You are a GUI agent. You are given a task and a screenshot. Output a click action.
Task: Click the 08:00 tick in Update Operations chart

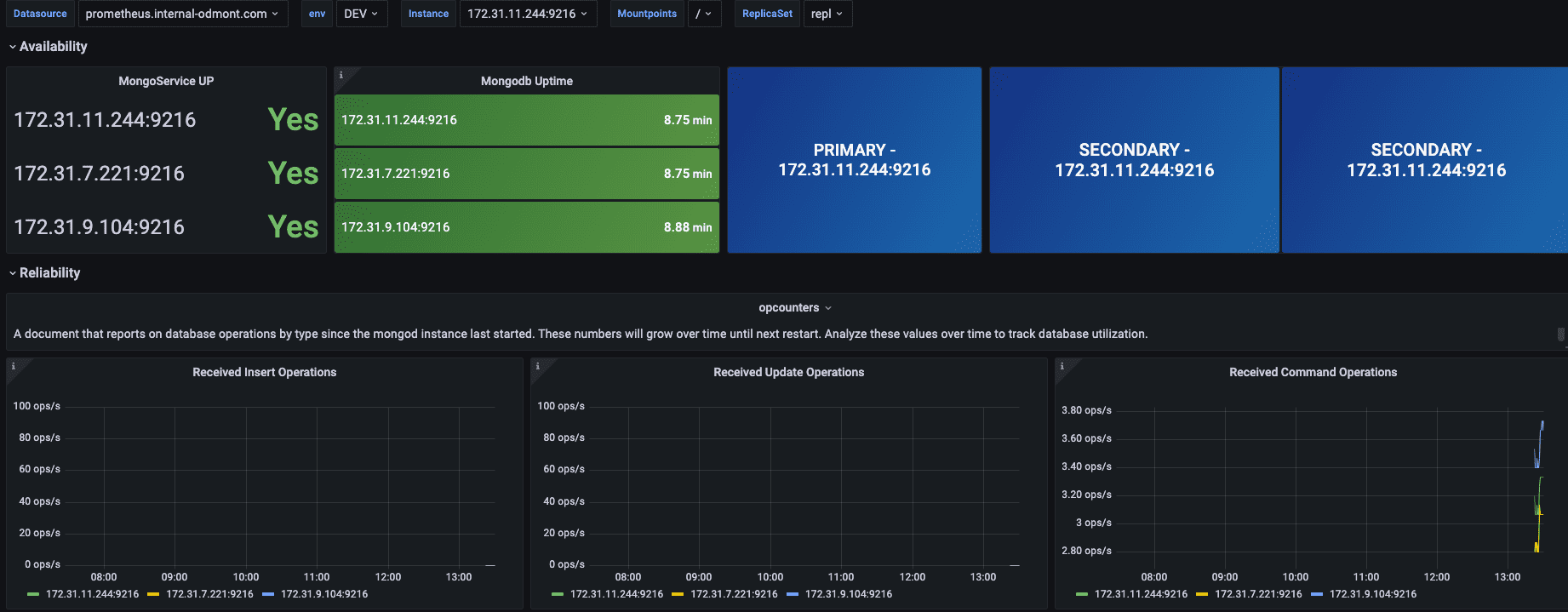(x=628, y=577)
